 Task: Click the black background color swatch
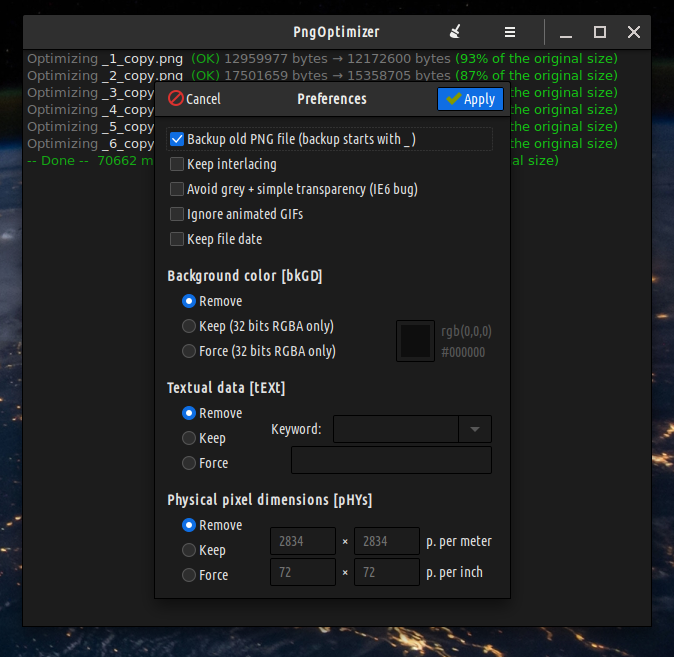[x=415, y=341]
